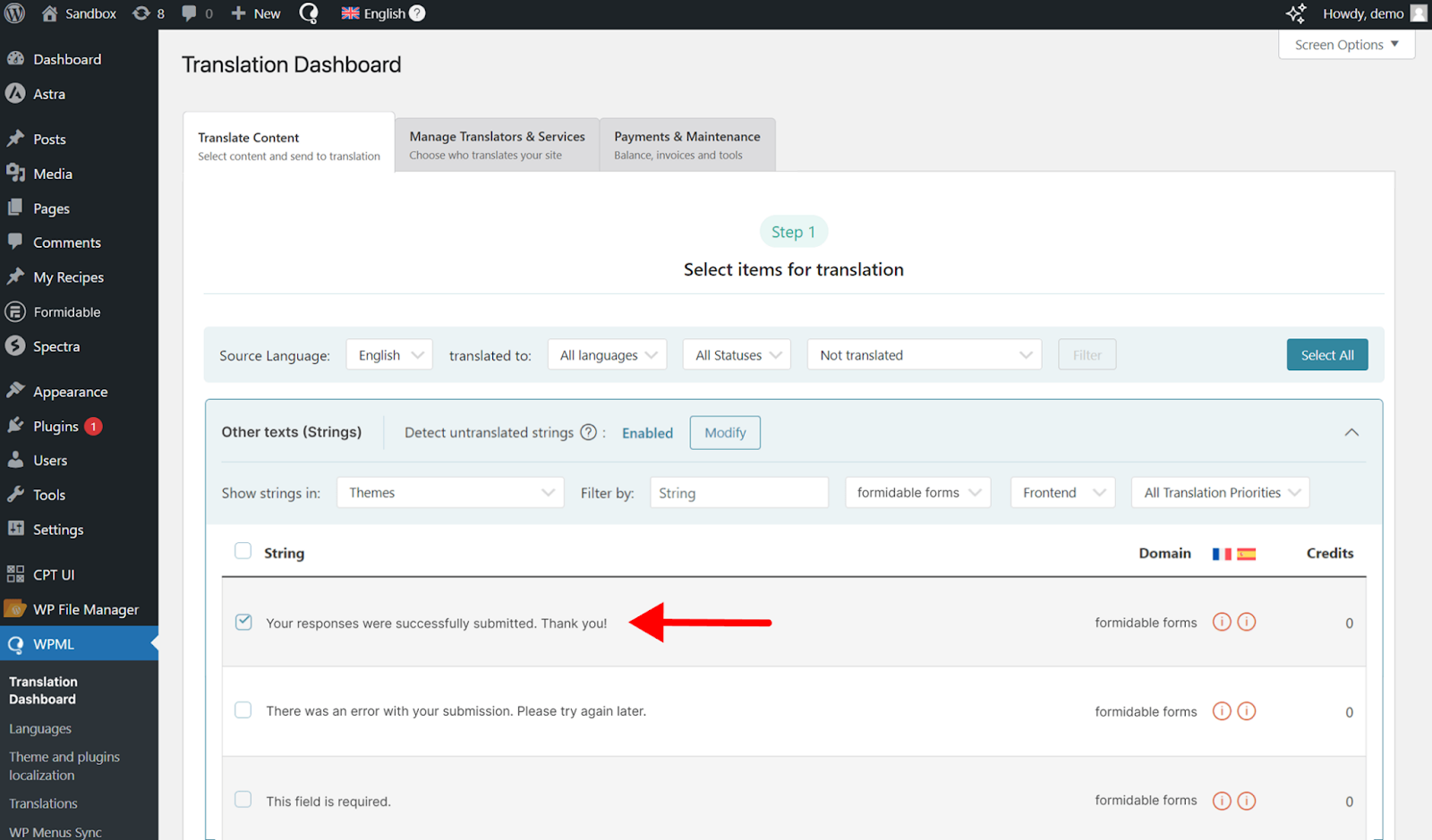This screenshot has height=840, width=1432.
Task: Click help icon next to Detect untranslated strings
Action: coord(588,432)
